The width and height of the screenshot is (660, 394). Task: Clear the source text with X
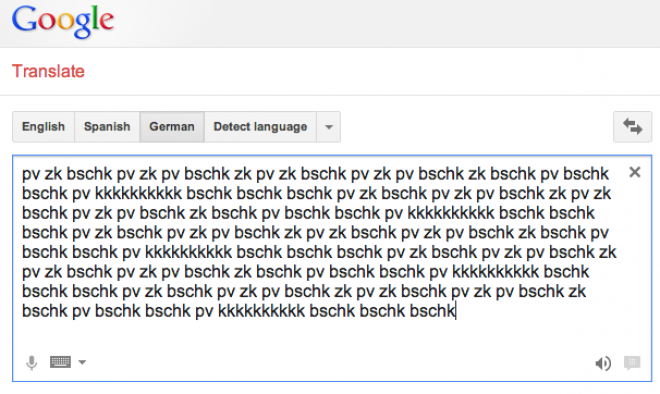635,172
